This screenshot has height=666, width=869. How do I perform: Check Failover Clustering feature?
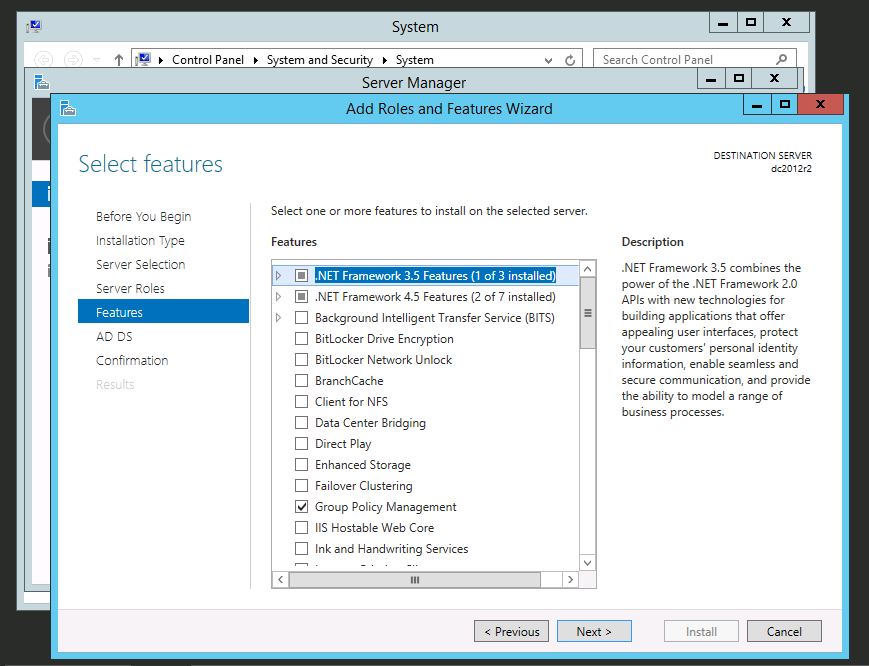coord(301,486)
